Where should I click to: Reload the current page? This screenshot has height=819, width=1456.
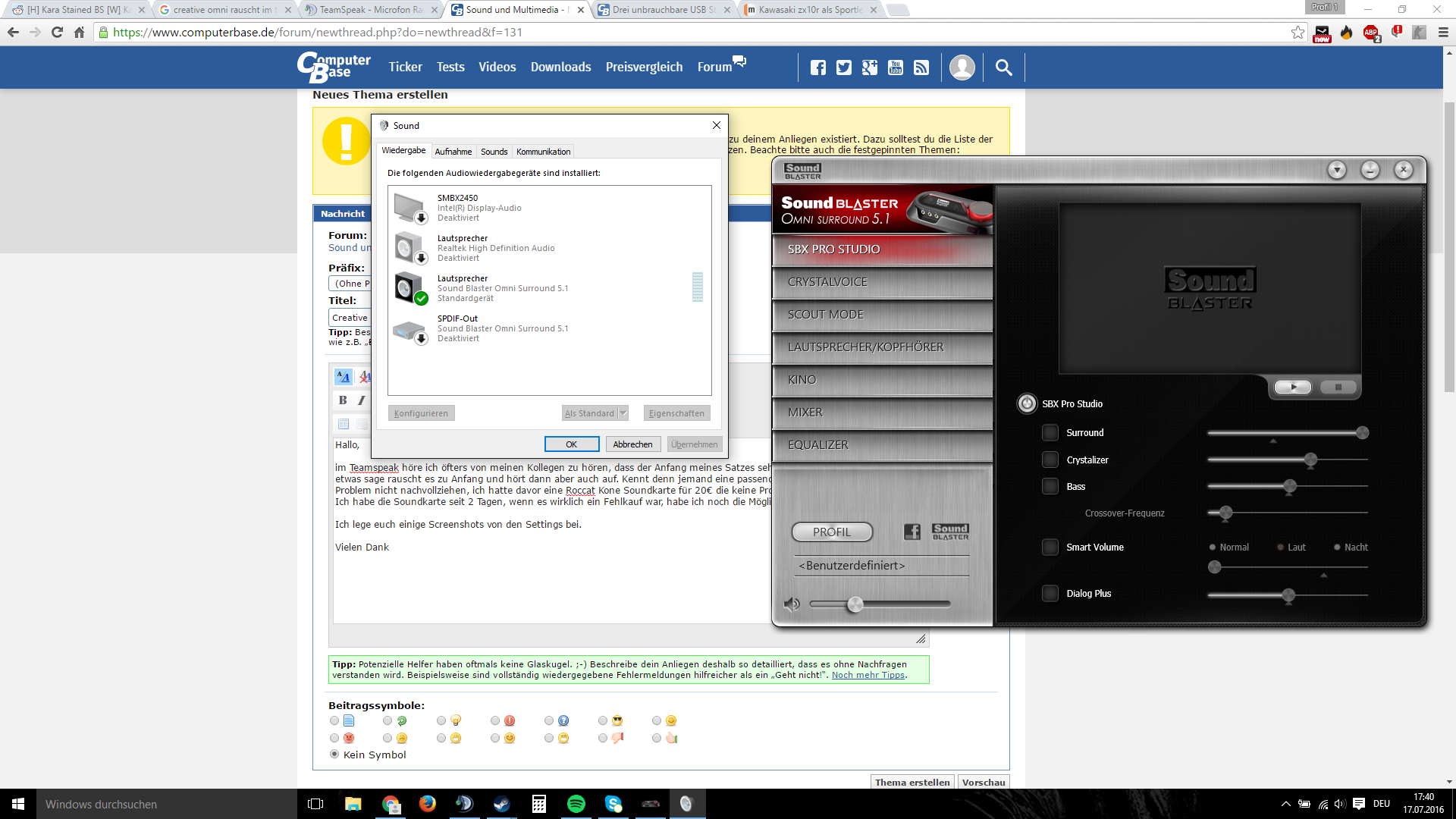(57, 32)
